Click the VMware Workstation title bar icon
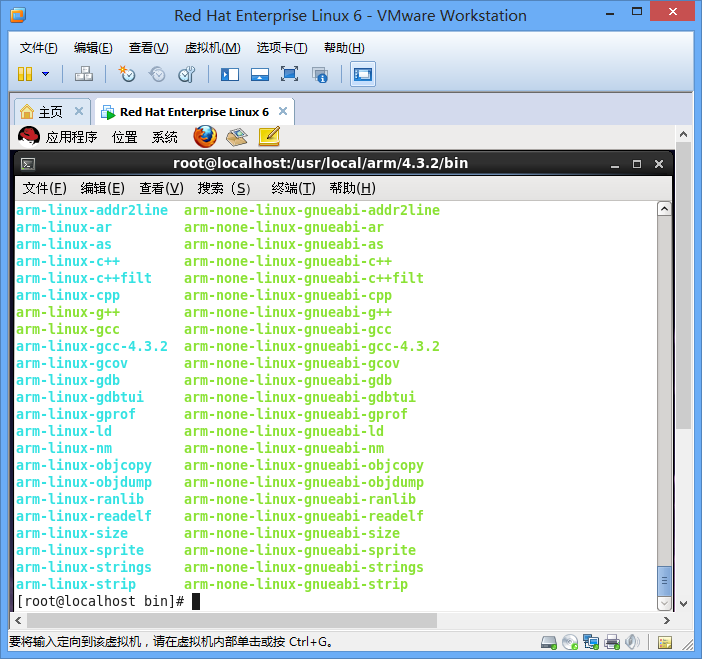 pyautogui.click(x=18, y=15)
